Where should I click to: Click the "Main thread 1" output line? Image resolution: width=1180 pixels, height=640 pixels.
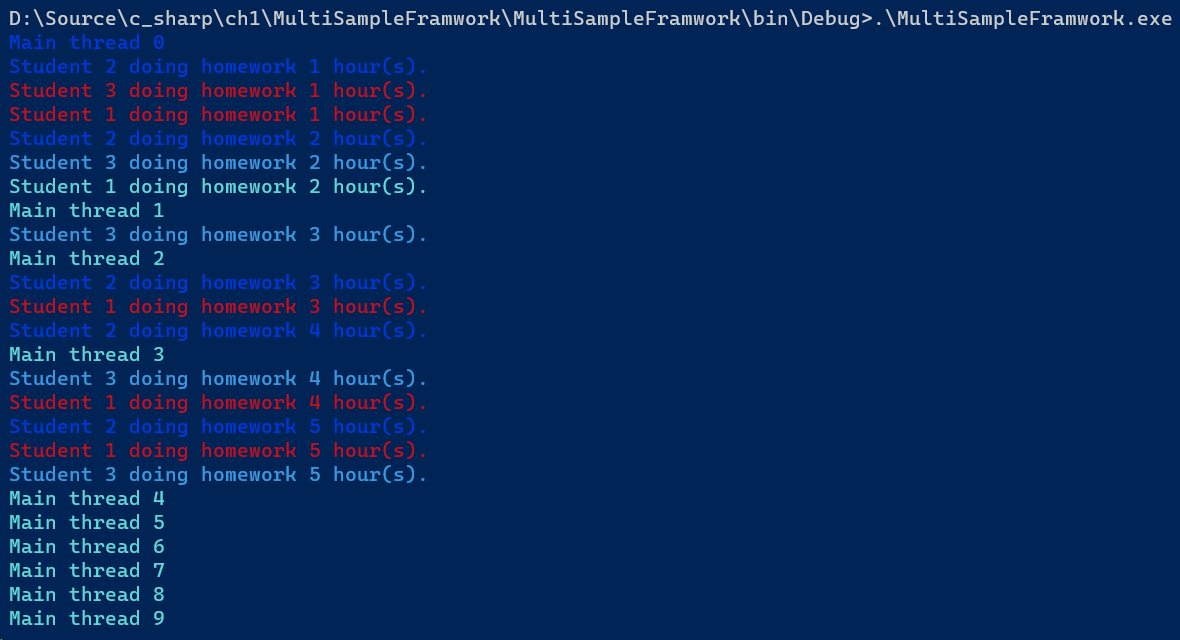tap(87, 211)
